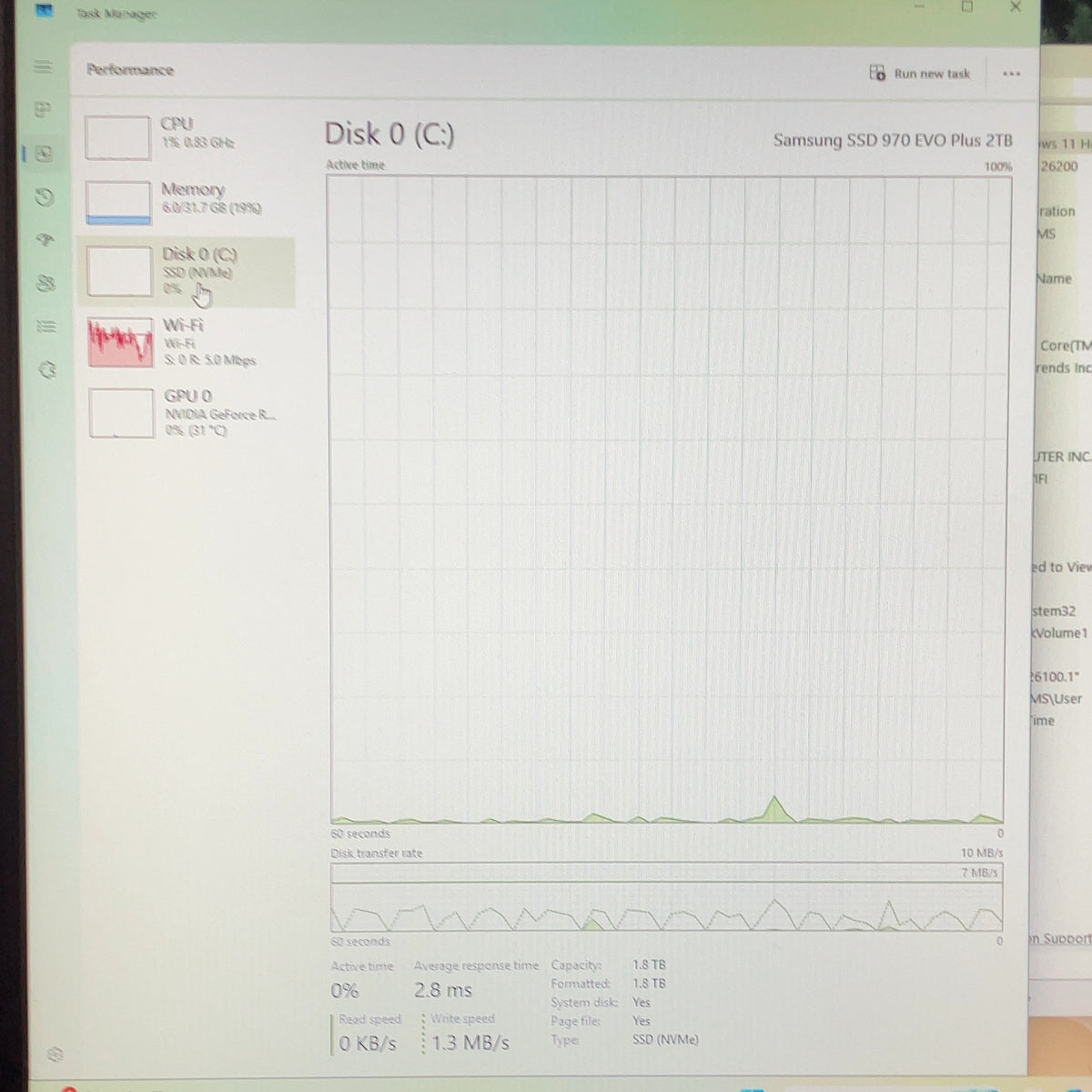Close the Task Manager window
The height and width of the screenshot is (1092, 1092).
pos(1015,7)
